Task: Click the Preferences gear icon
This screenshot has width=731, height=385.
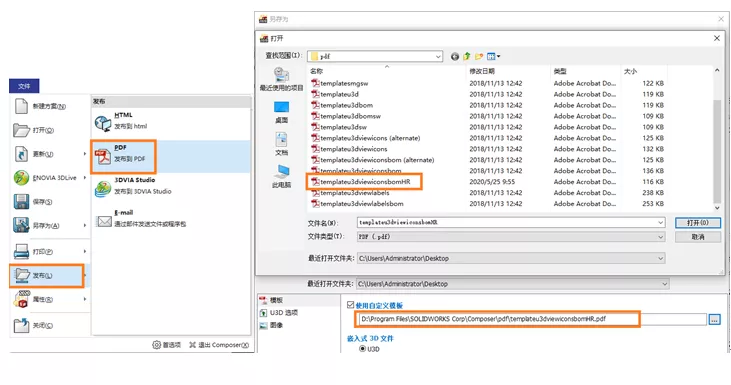Action: [157, 345]
